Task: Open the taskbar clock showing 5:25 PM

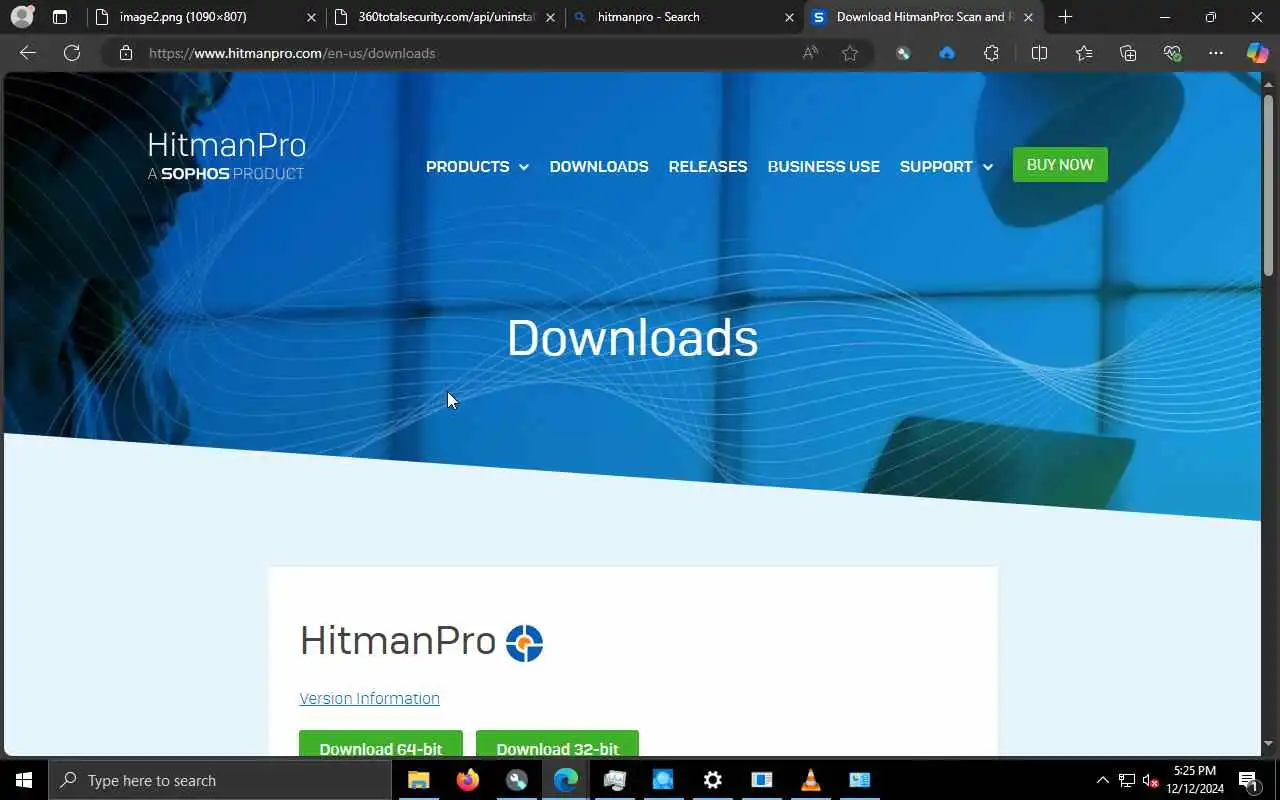Action: click(1195, 780)
